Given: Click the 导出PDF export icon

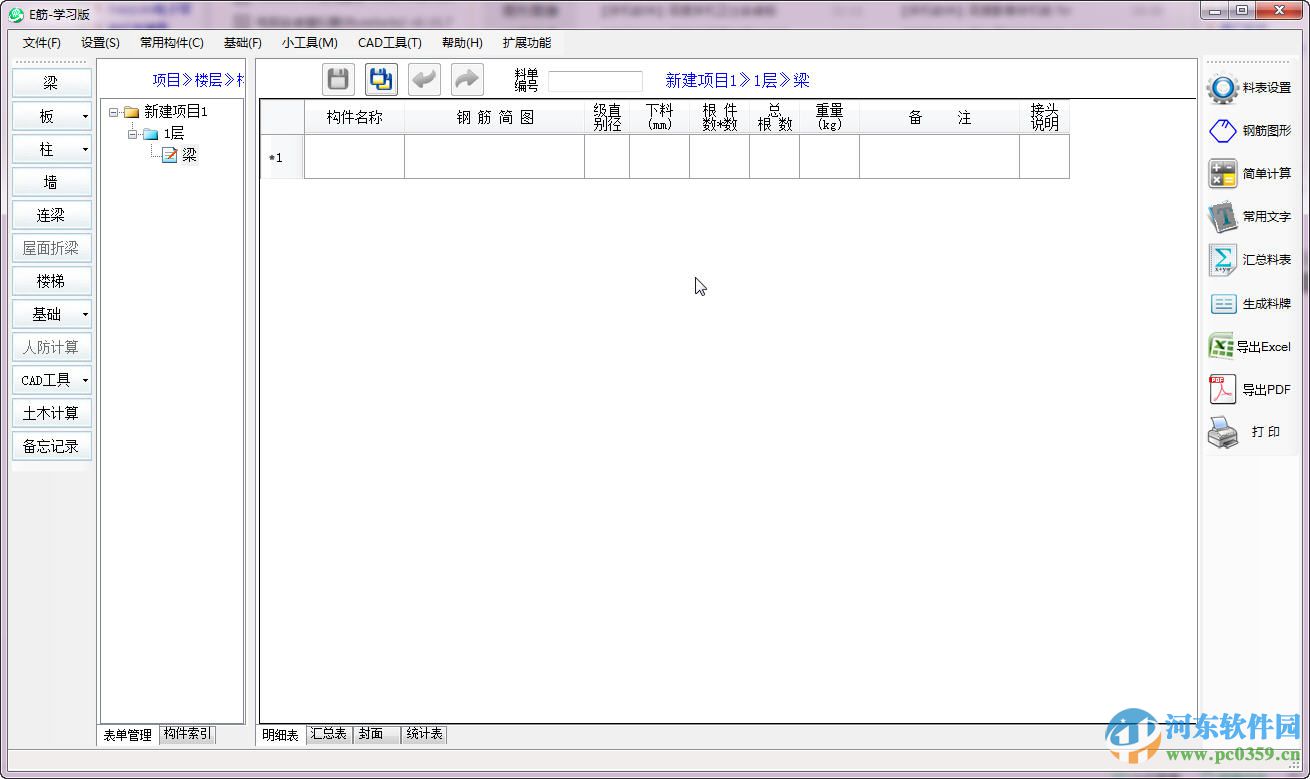Looking at the screenshot, I should pyautogui.click(x=1250, y=389).
